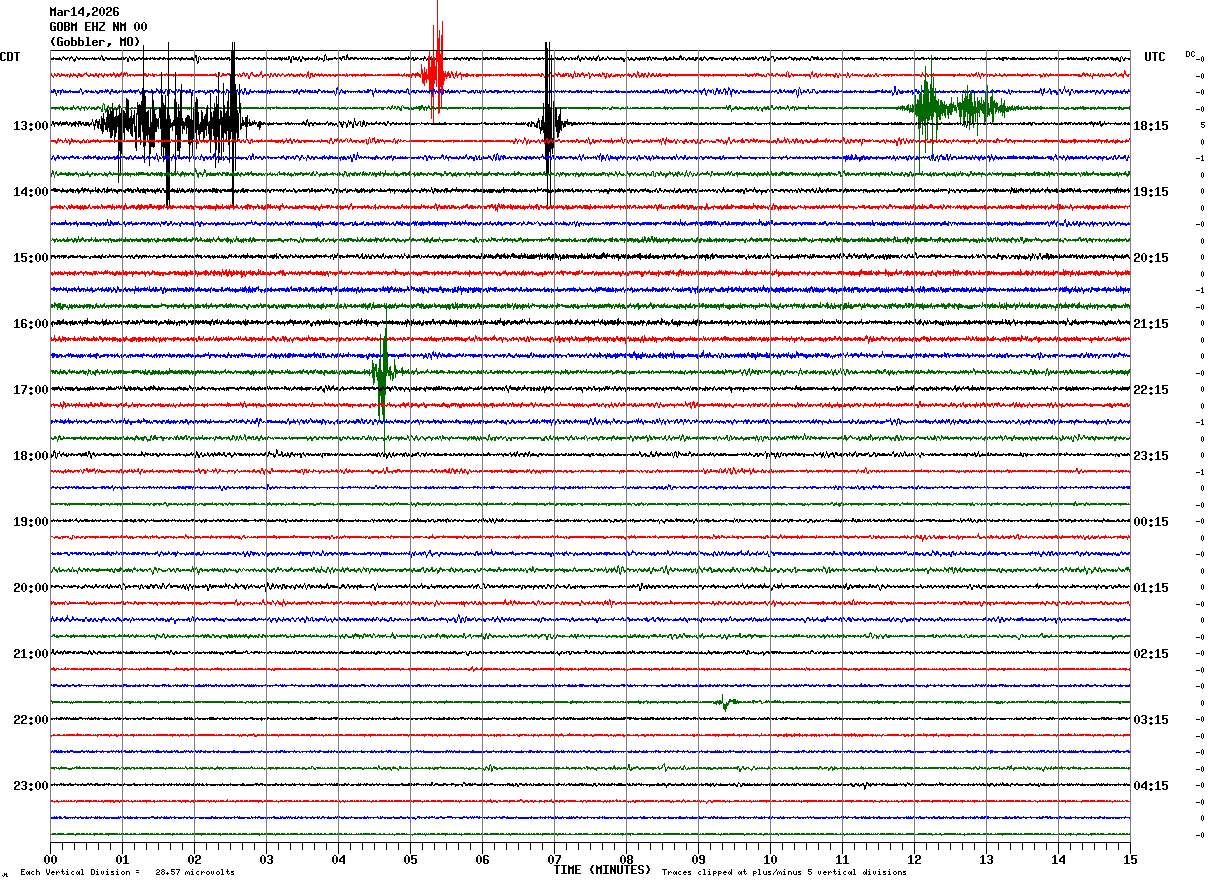Click the 03 minute axis tick label
The height and width of the screenshot is (886, 1210).
266,859
